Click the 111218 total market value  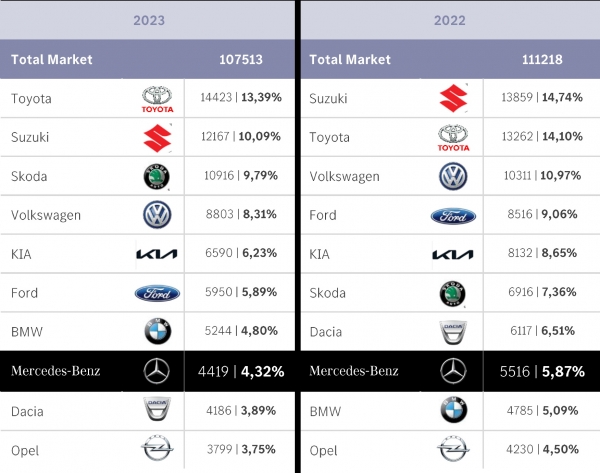point(540,59)
